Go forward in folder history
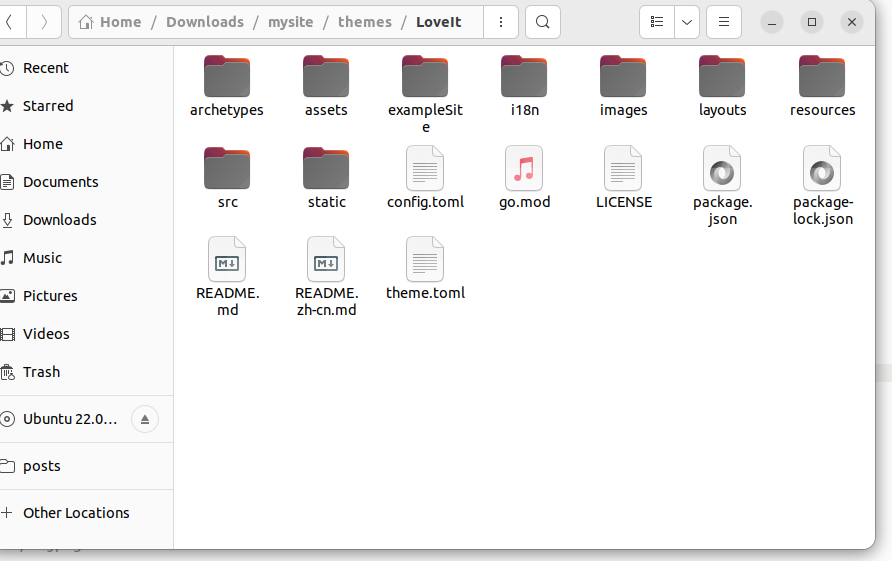Image resolution: width=892 pixels, height=561 pixels. [x=44, y=22]
